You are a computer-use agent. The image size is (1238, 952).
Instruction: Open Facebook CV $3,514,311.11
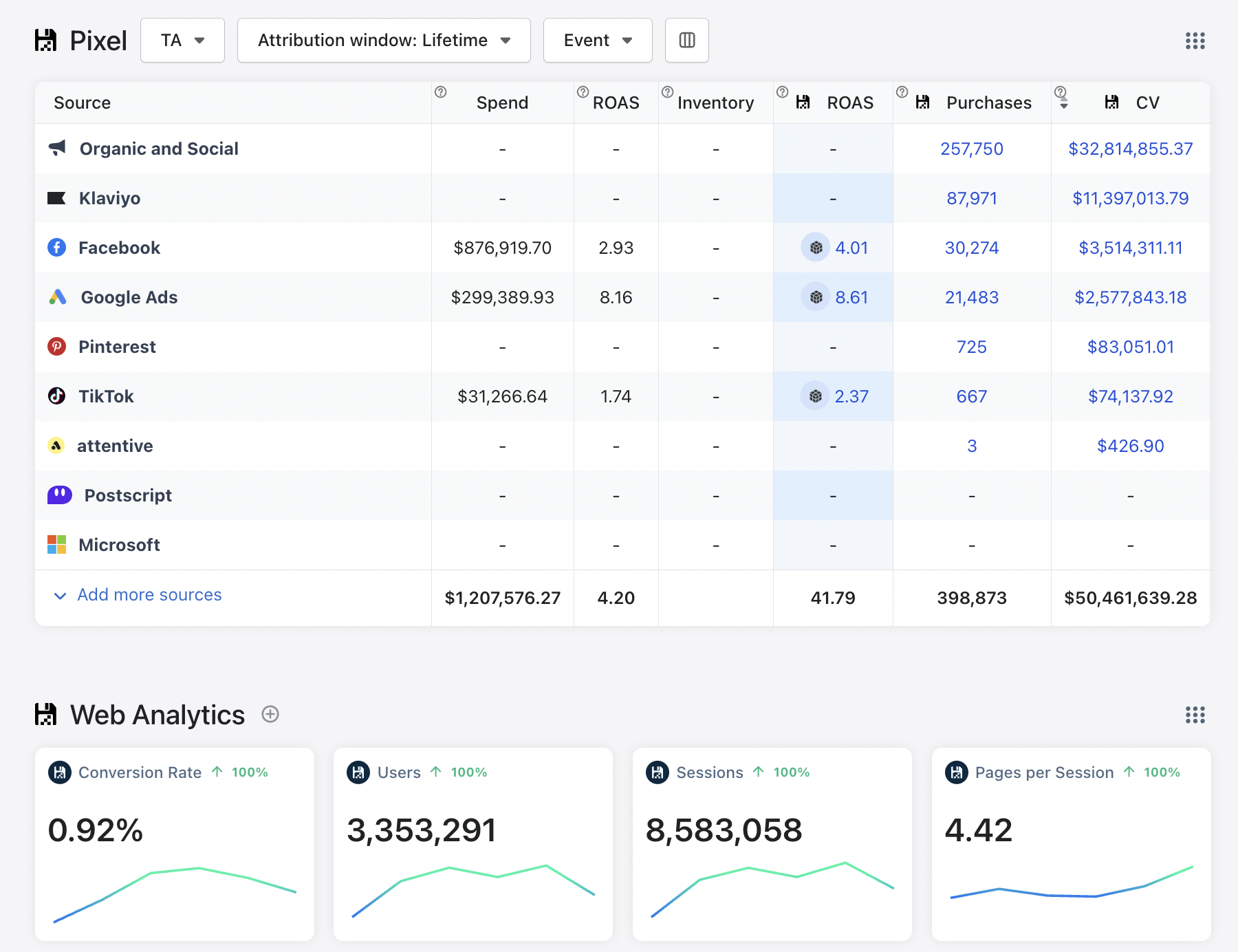1131,248
